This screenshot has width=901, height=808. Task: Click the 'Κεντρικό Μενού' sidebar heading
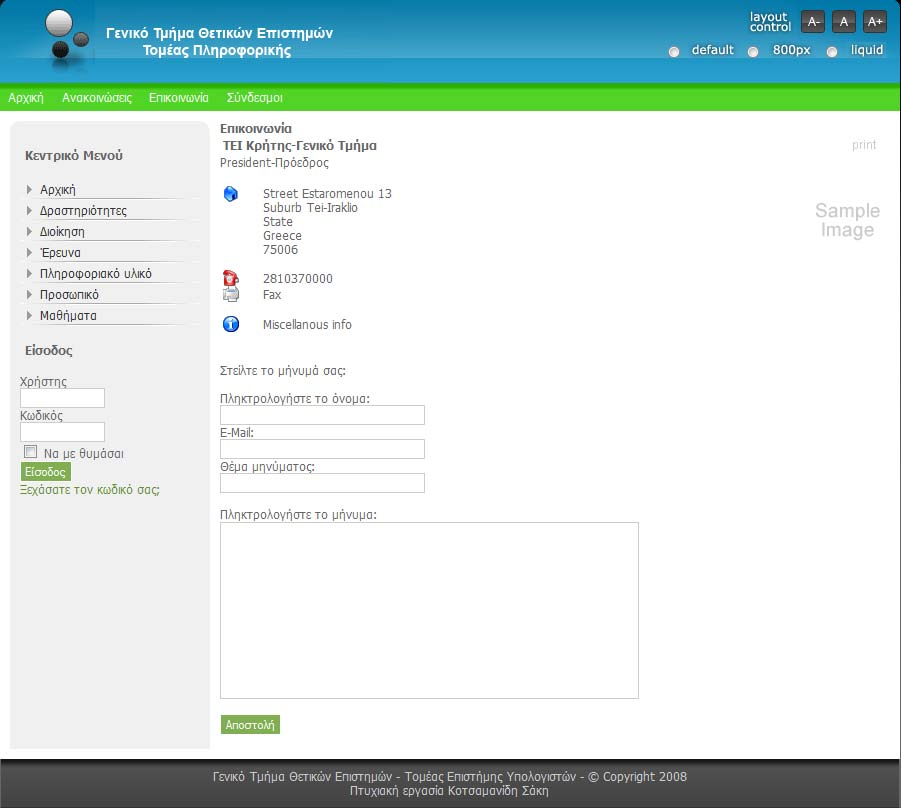[74, 156]
